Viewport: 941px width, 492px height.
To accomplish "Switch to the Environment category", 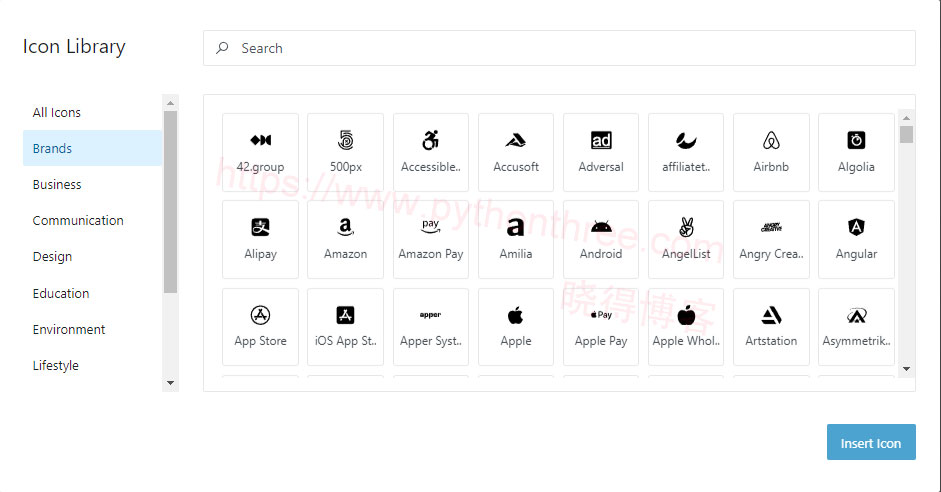I will [92, 329].
